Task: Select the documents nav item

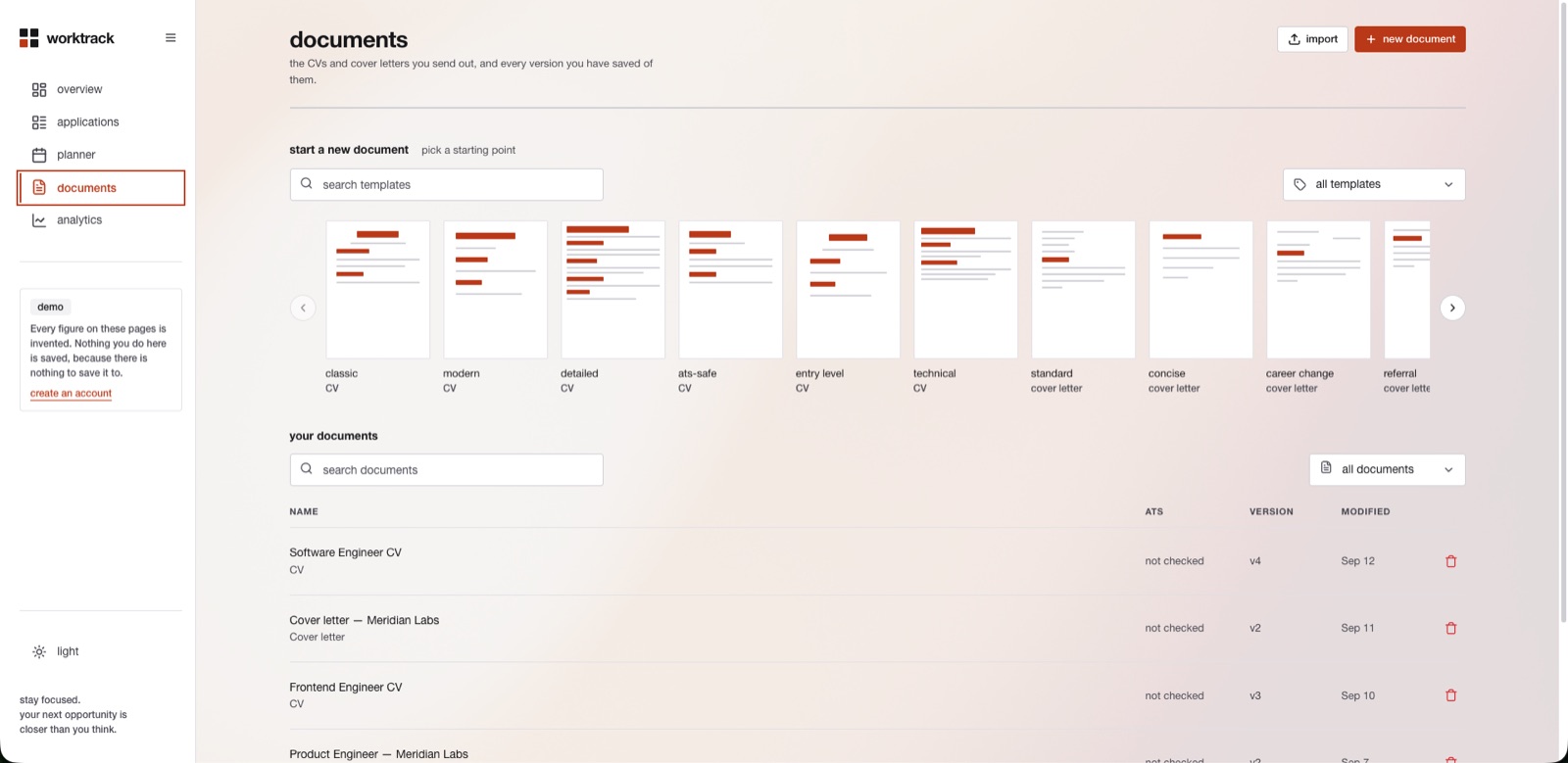Action: click(x=101, y=188)
